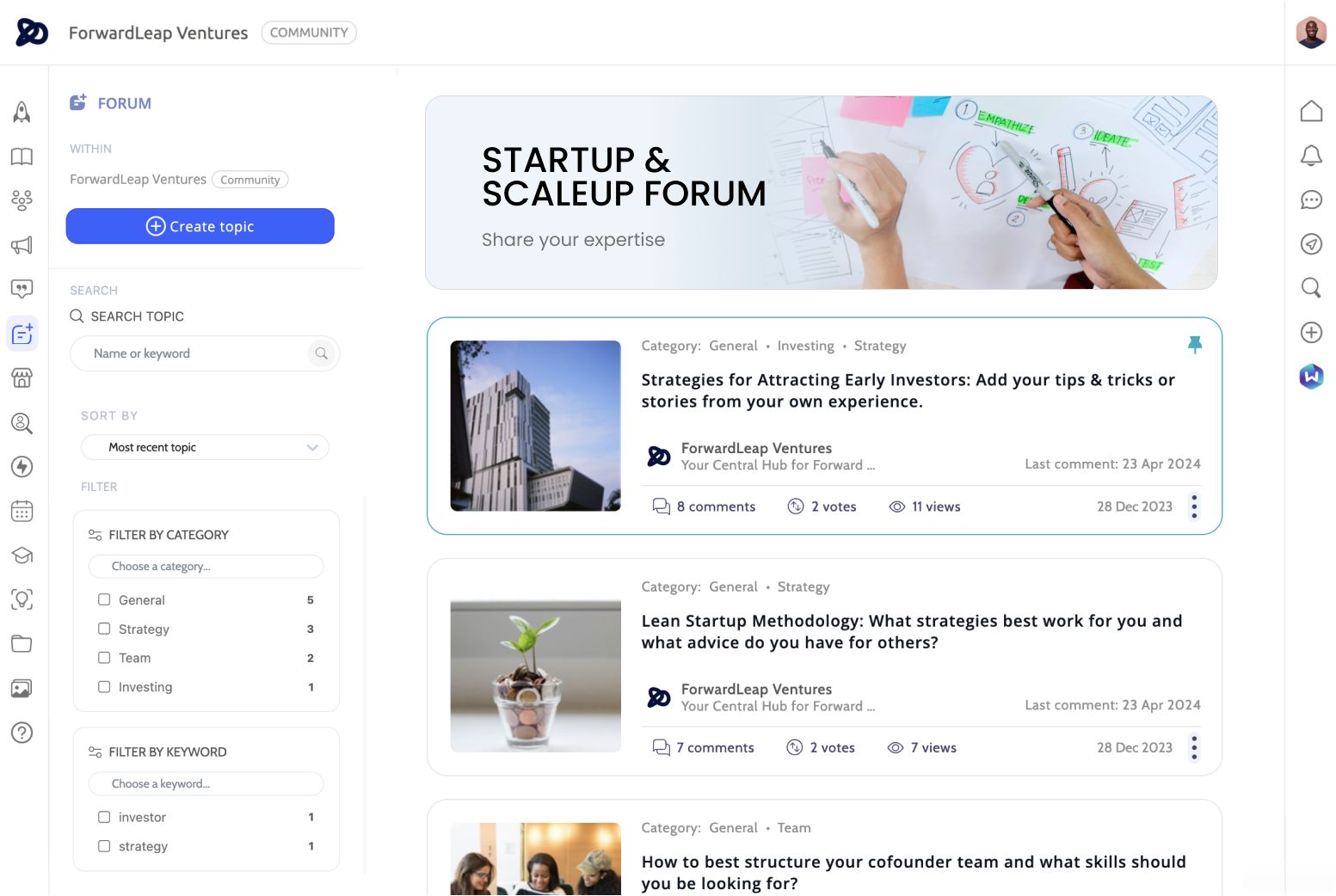Click the Create topic button

pos(200,226)
